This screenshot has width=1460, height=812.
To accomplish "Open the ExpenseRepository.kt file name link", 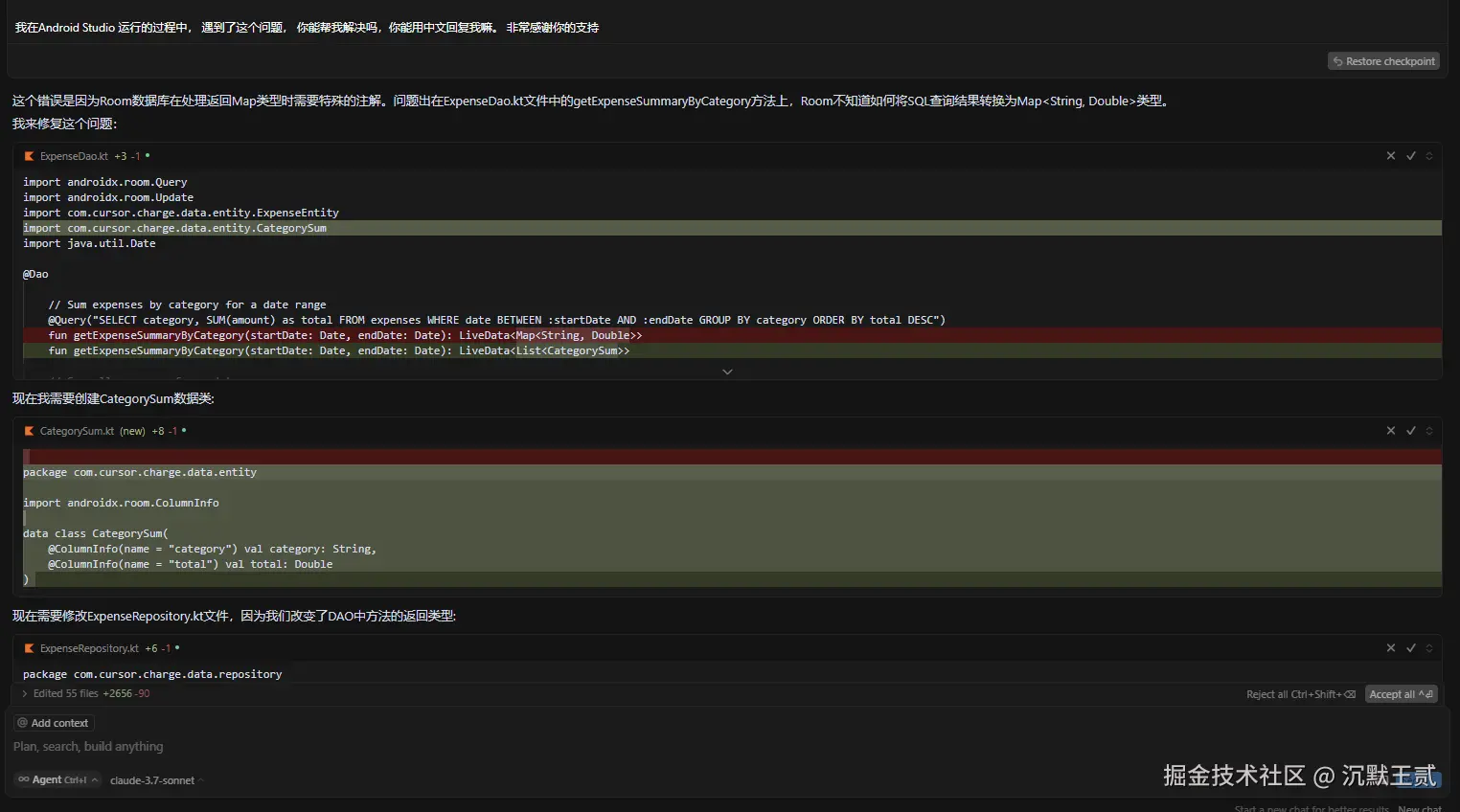I will point(89,648).
